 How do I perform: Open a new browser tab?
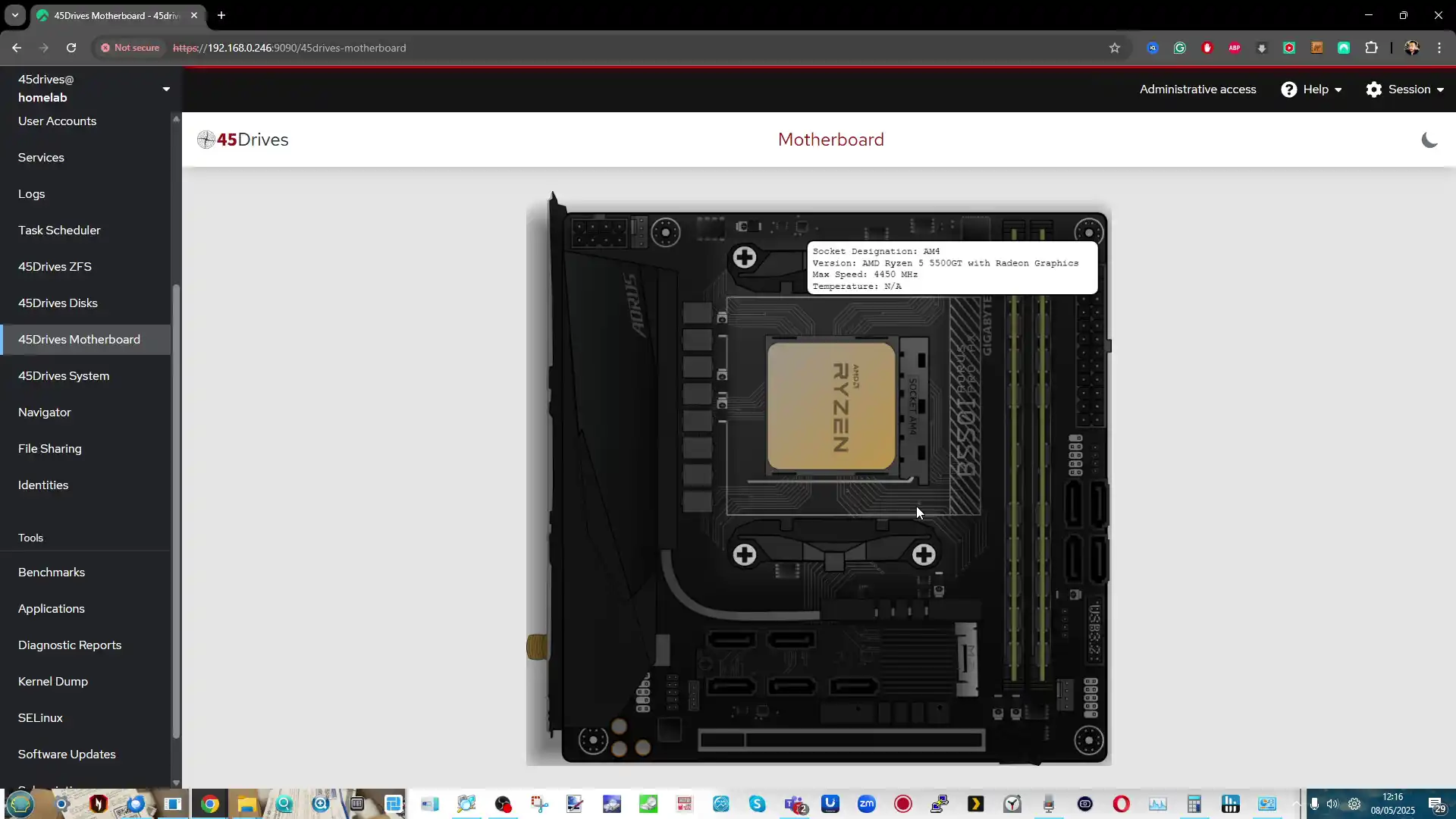pos(221,15)
